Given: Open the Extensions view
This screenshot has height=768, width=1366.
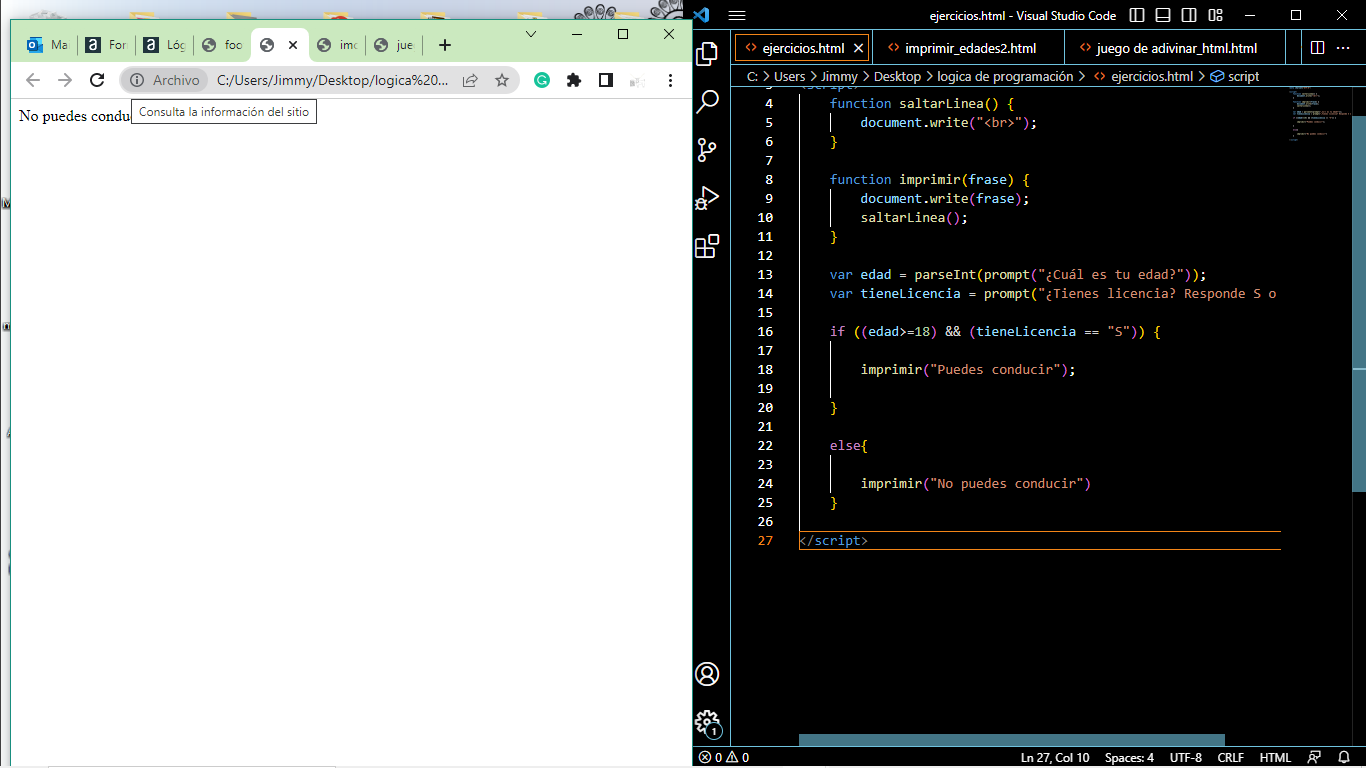Looking at the screenshot, I should tap(707, 246).
